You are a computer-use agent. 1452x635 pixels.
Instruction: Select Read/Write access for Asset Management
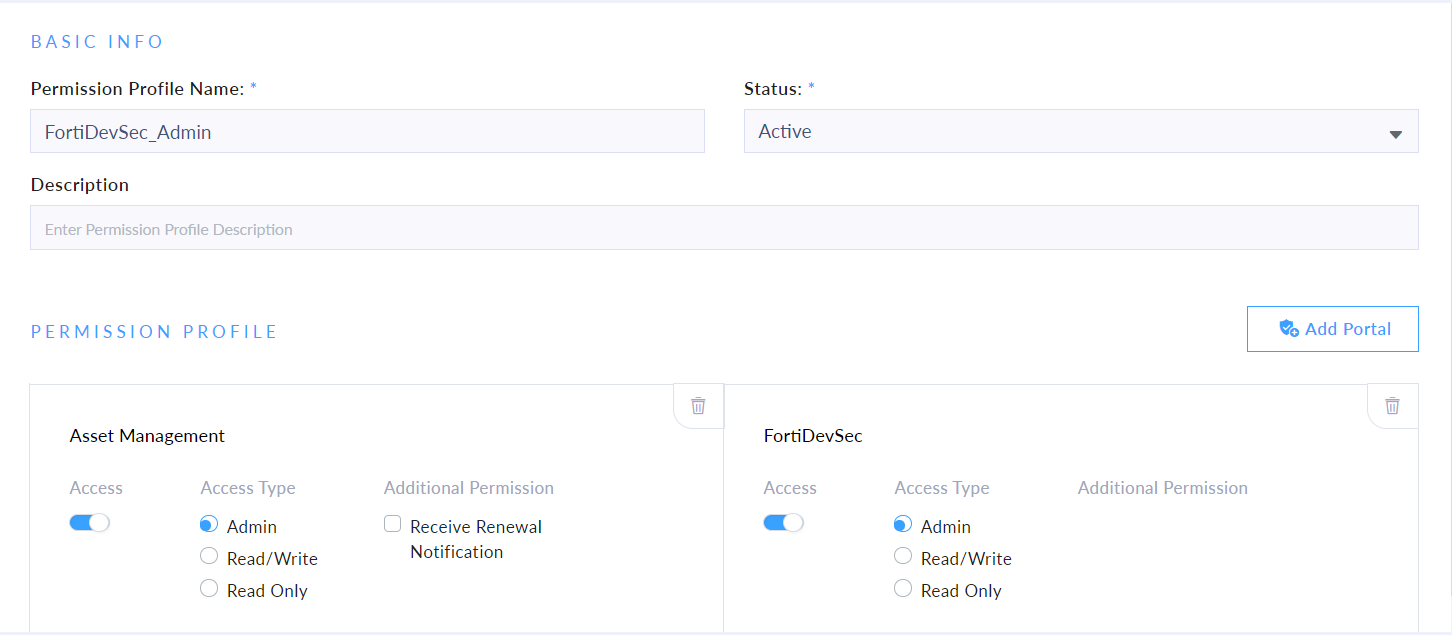pos(208,557)
